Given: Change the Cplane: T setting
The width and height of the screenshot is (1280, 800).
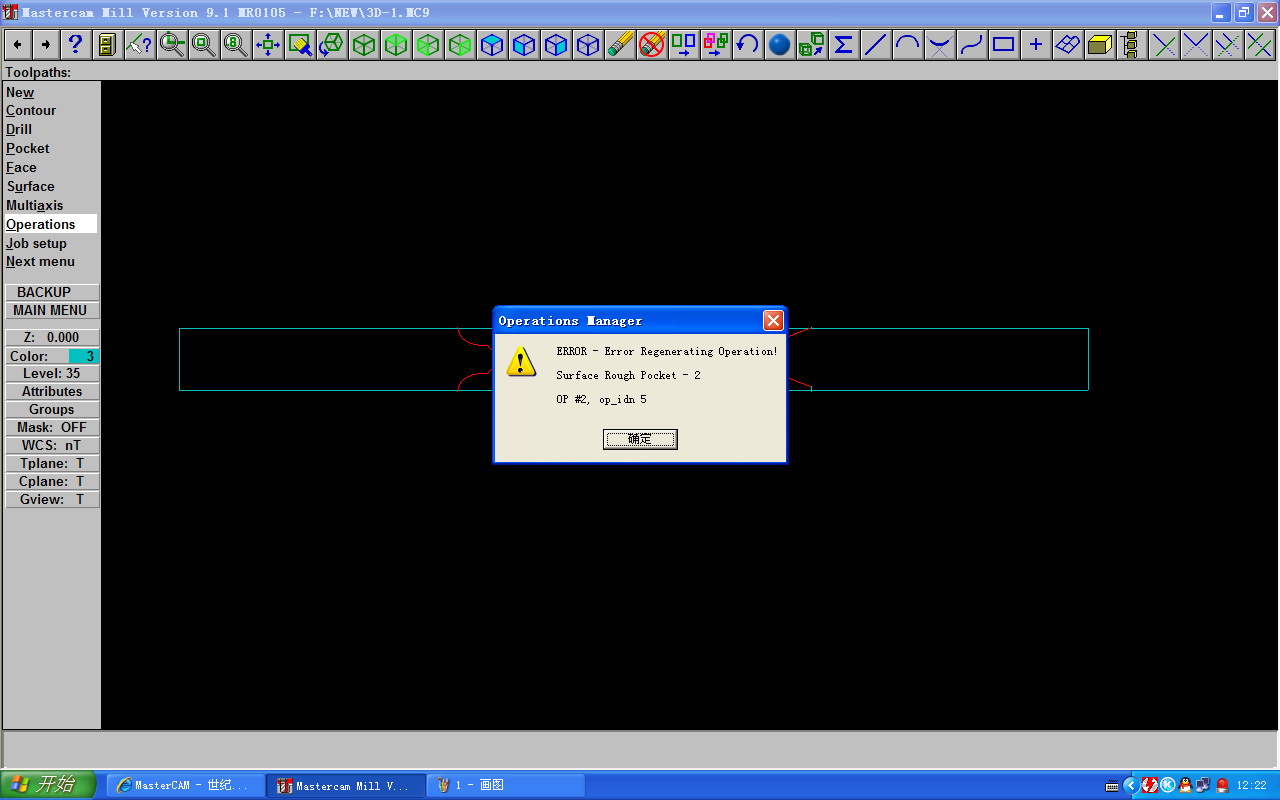Looking at the screenshot, I should pyautogui.click(x=52, y=481).
